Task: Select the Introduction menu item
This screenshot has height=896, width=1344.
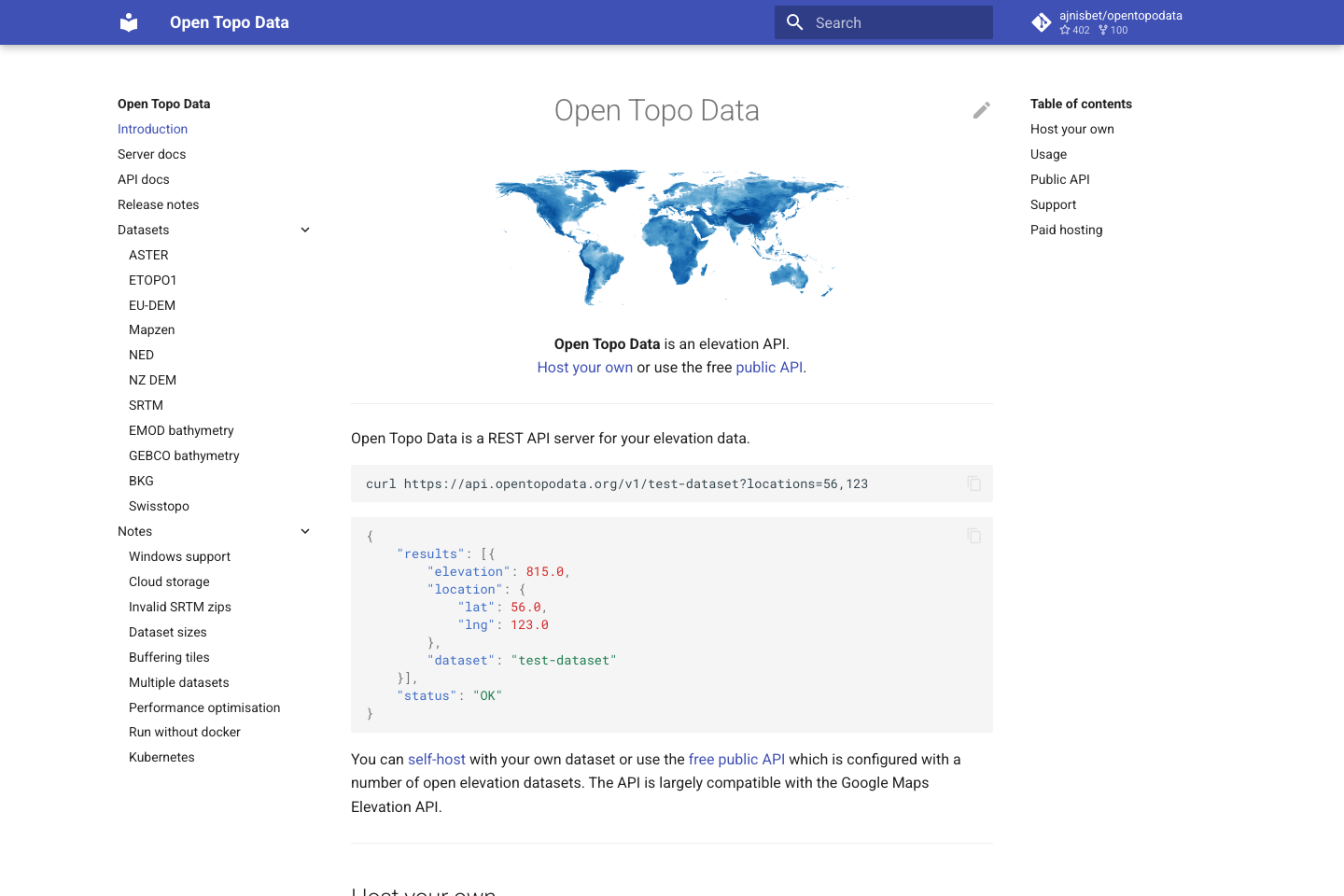Action: [x=152, y=129]
